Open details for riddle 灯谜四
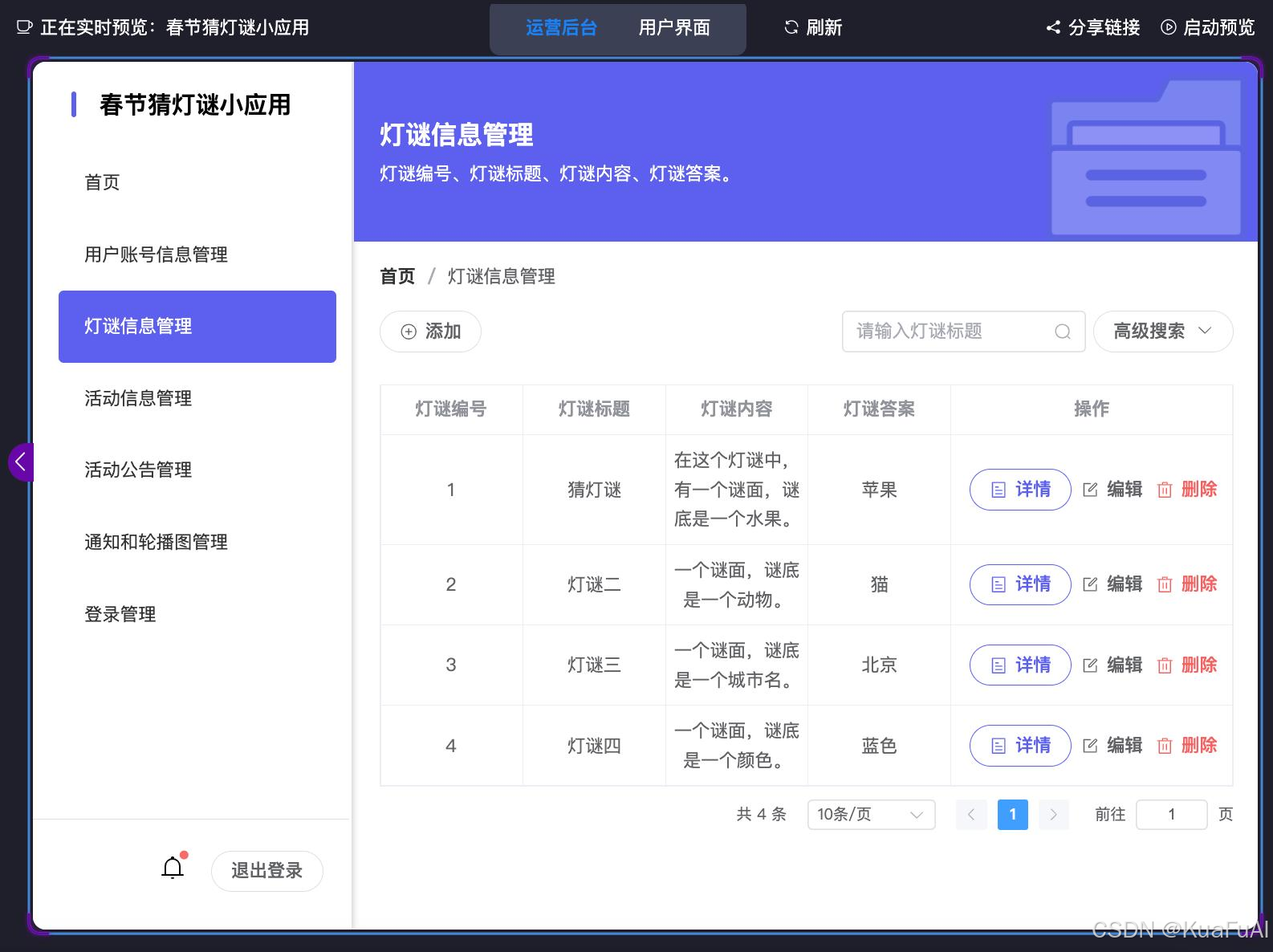1273x952 pixels. pyautogui.click(x=1020, y=746)
